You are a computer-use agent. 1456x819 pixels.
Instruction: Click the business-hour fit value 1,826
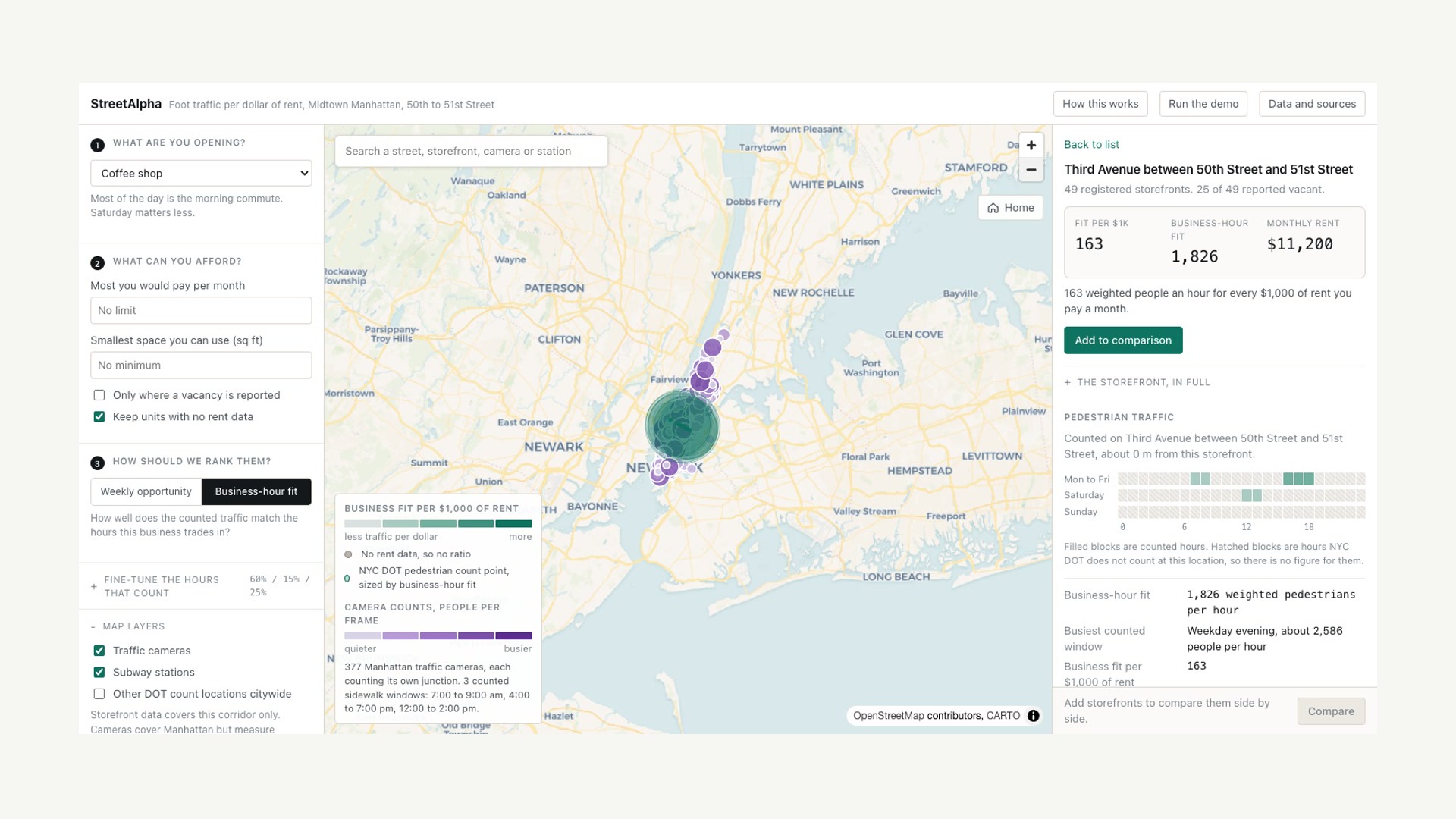point(1194,256)
